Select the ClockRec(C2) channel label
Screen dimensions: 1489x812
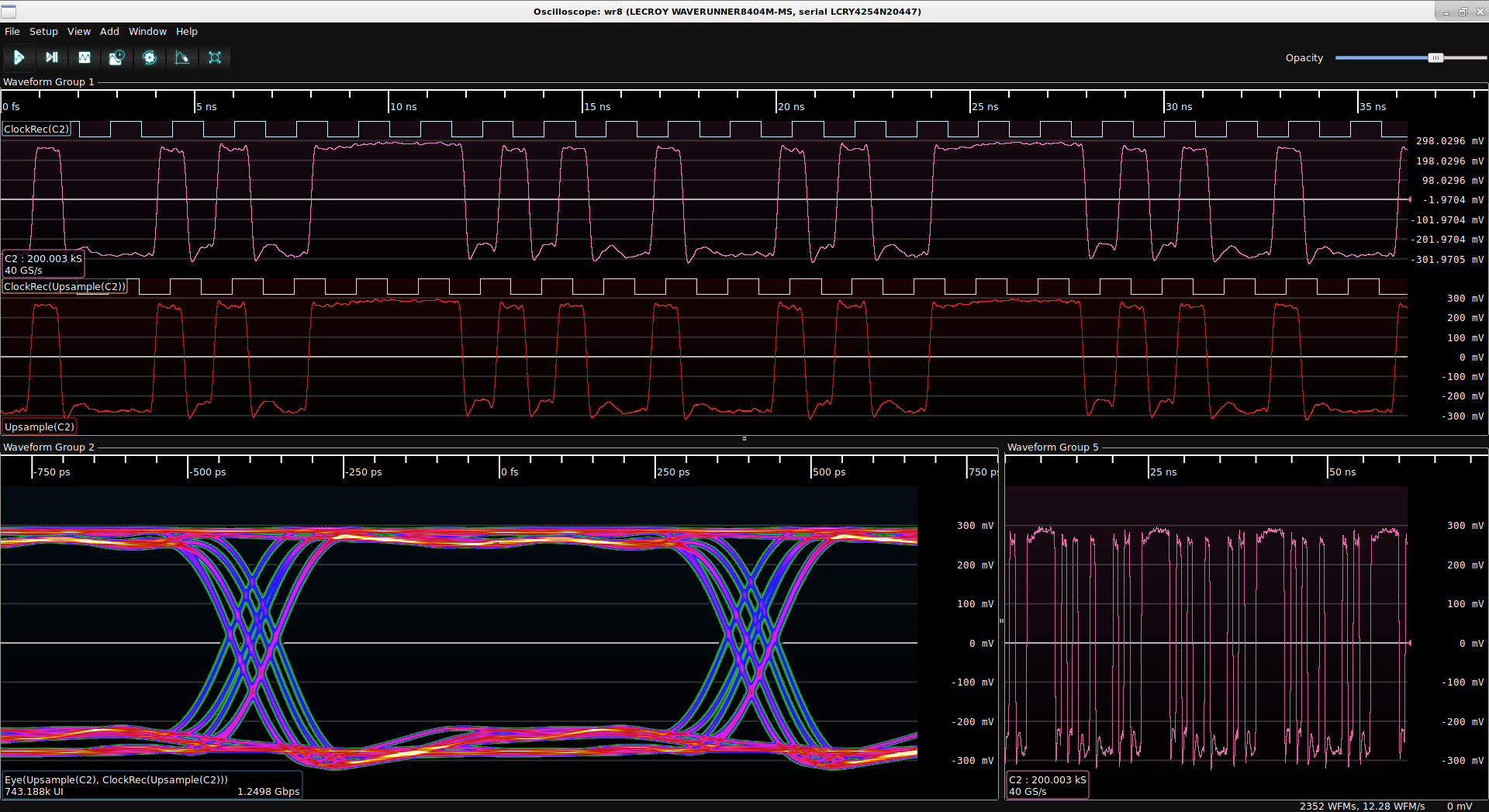(36, 130)
